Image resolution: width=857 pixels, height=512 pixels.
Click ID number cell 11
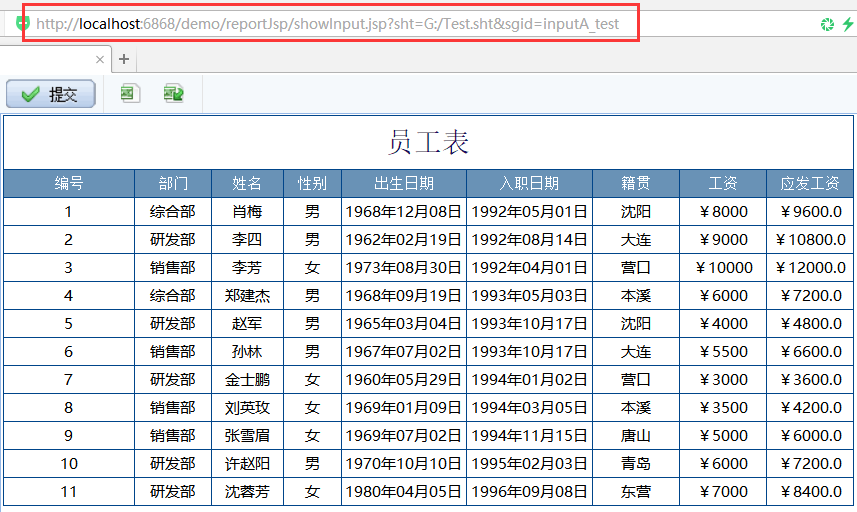coord(69,491)
